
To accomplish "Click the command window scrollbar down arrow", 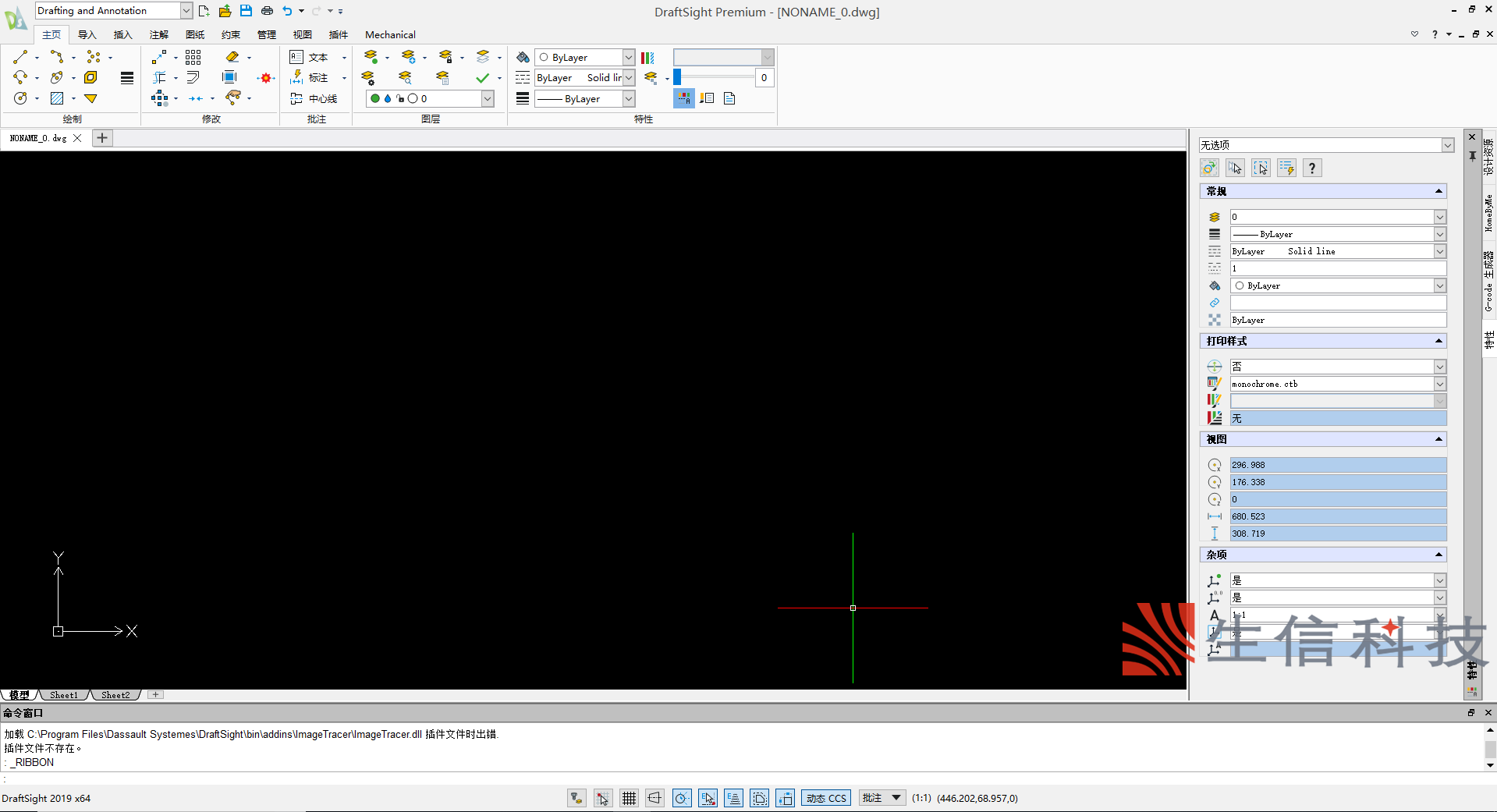I will click(x=1490, y=765).
